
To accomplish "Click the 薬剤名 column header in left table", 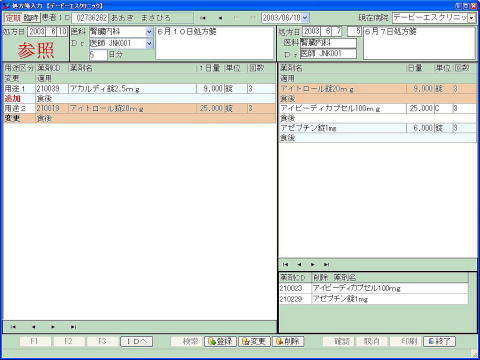I will (x=81, y=68).
